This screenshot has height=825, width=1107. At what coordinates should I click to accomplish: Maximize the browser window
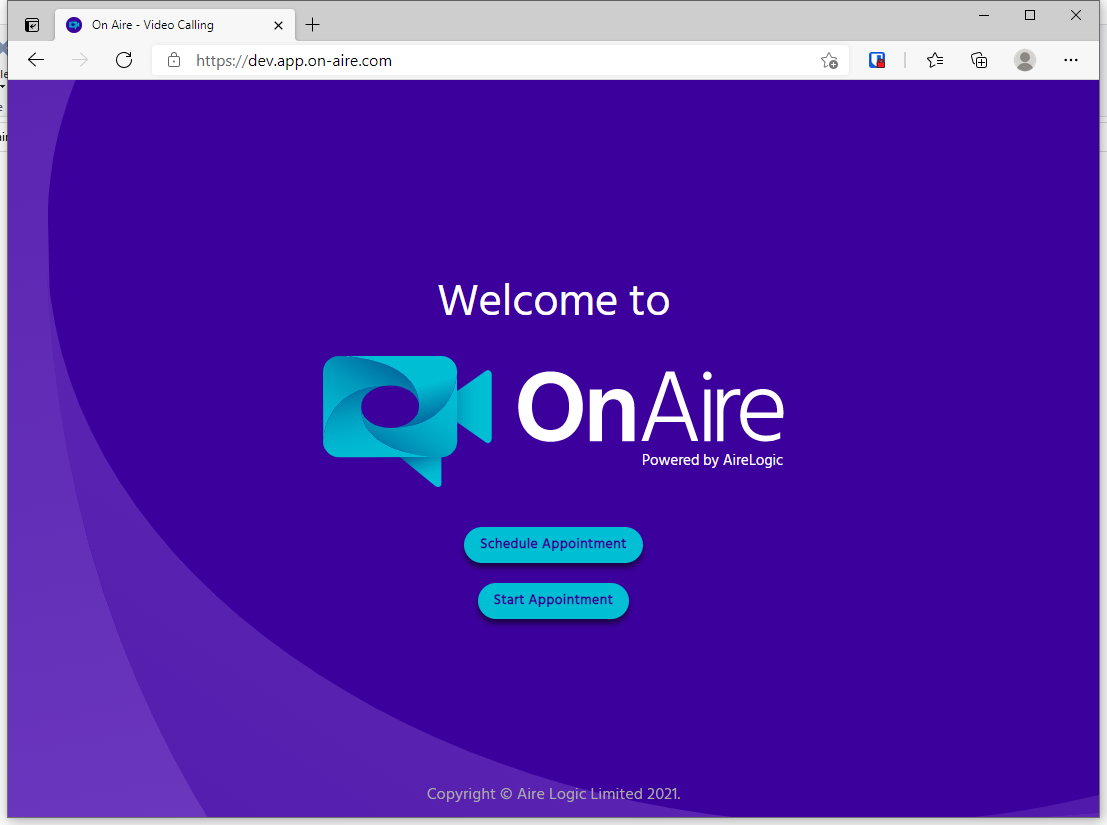(1030, 15)
